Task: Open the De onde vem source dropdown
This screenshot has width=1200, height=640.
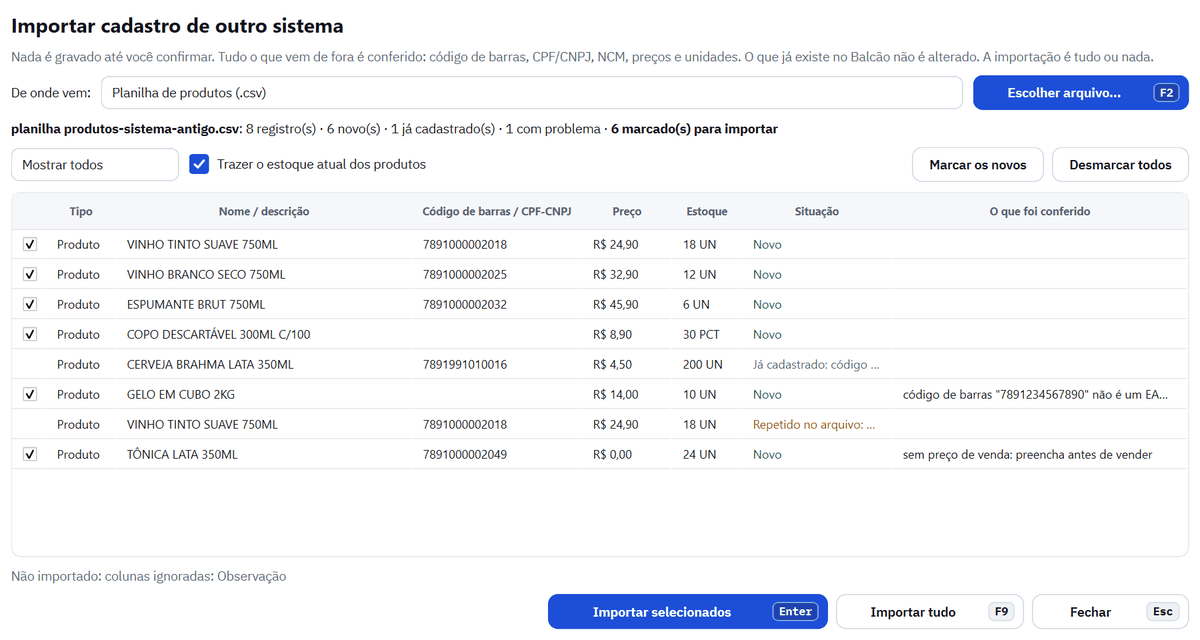Action: coord(532,93)
